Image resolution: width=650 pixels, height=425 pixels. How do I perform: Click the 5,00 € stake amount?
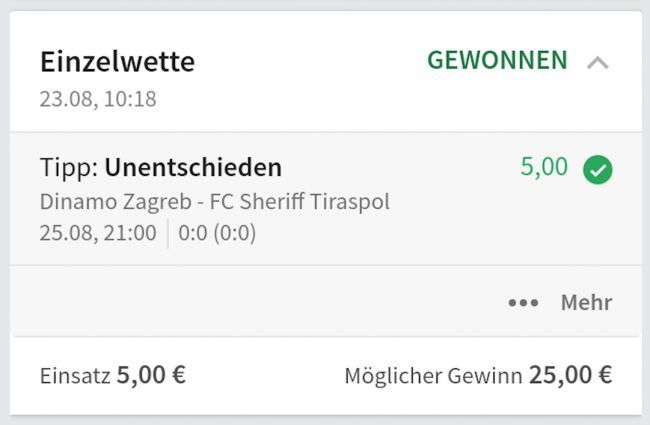click(151, 376)
